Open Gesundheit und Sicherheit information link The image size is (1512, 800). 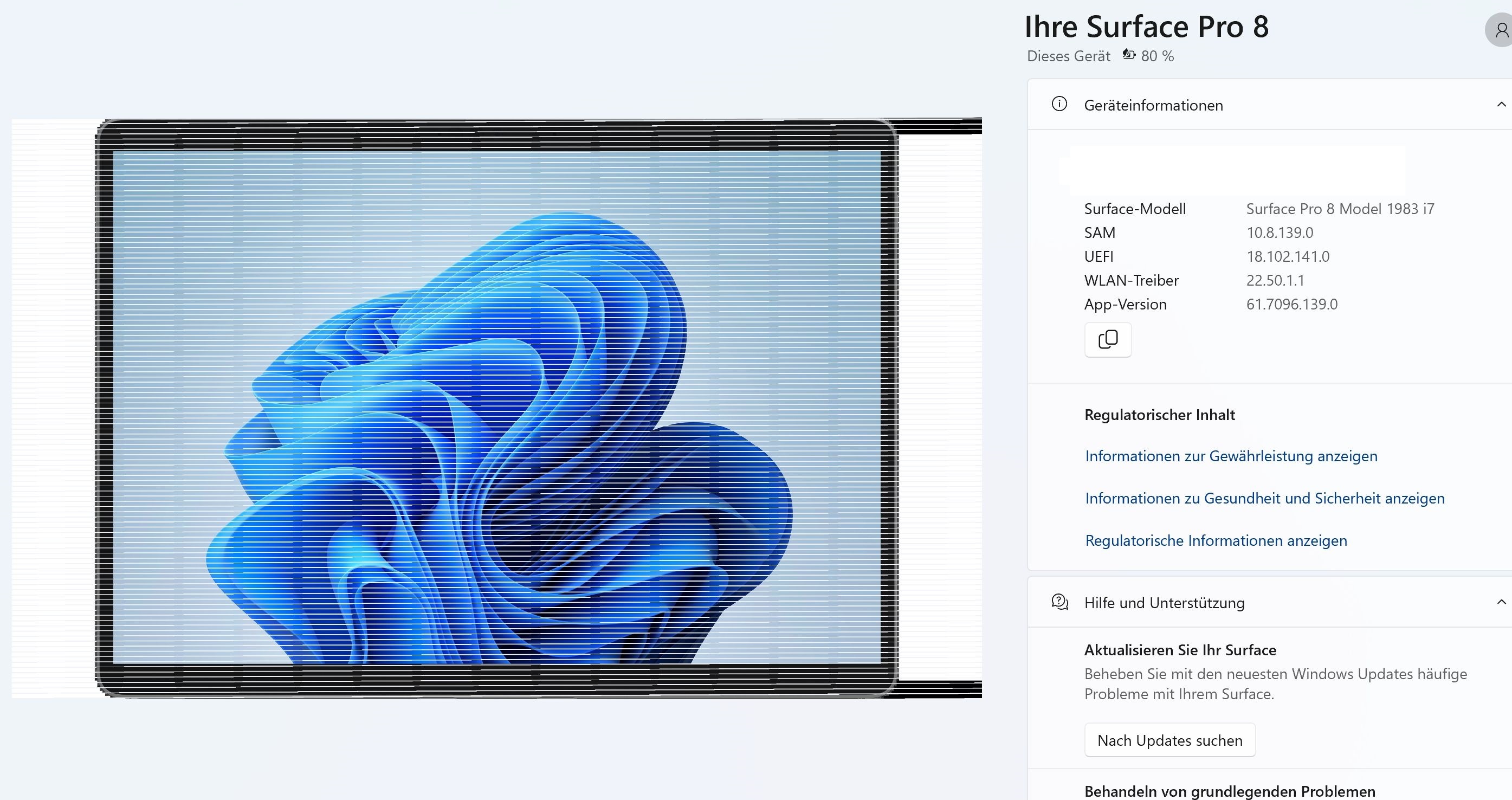point(1264,498)
